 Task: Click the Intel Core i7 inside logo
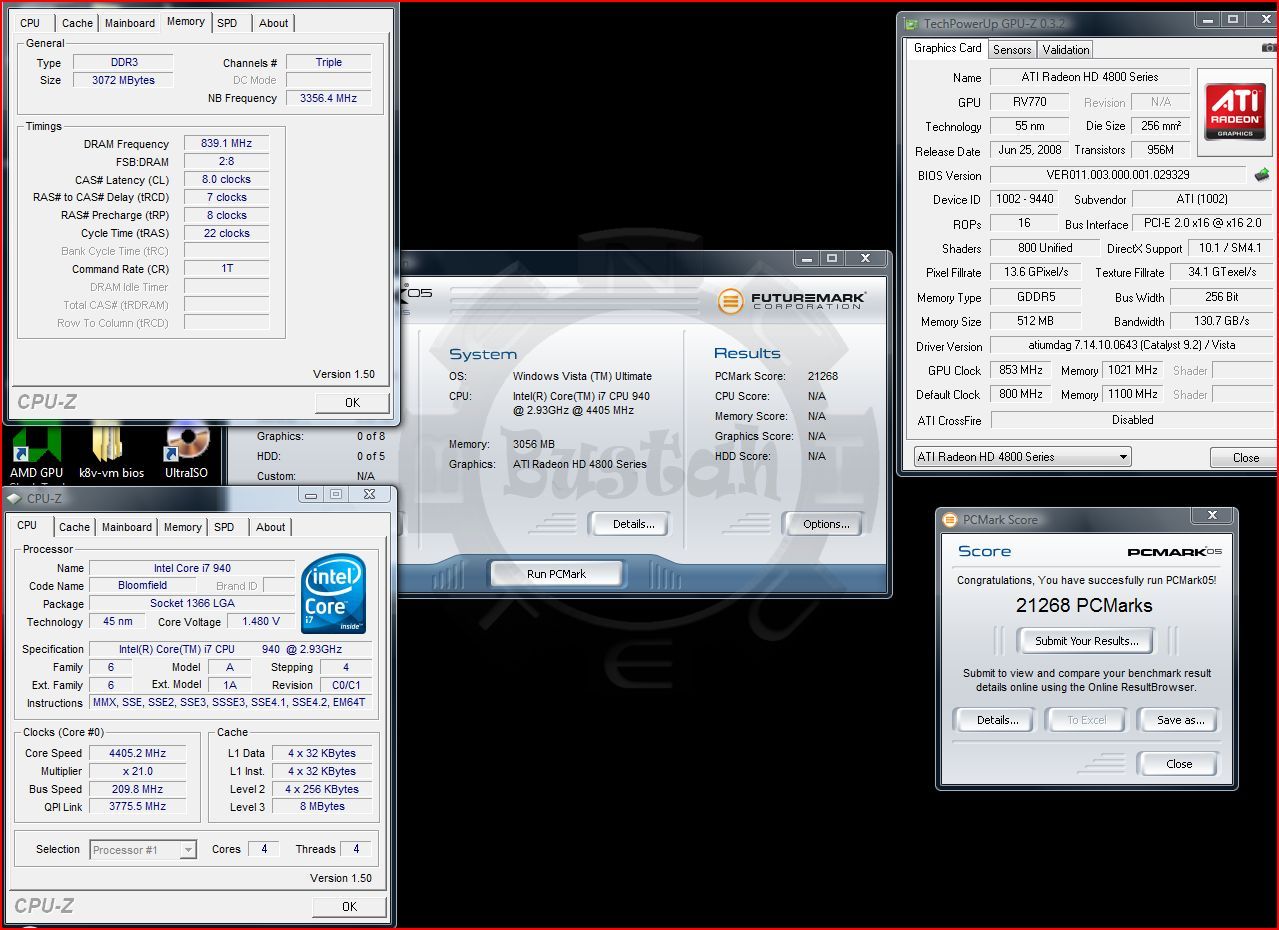click(334, 593)
